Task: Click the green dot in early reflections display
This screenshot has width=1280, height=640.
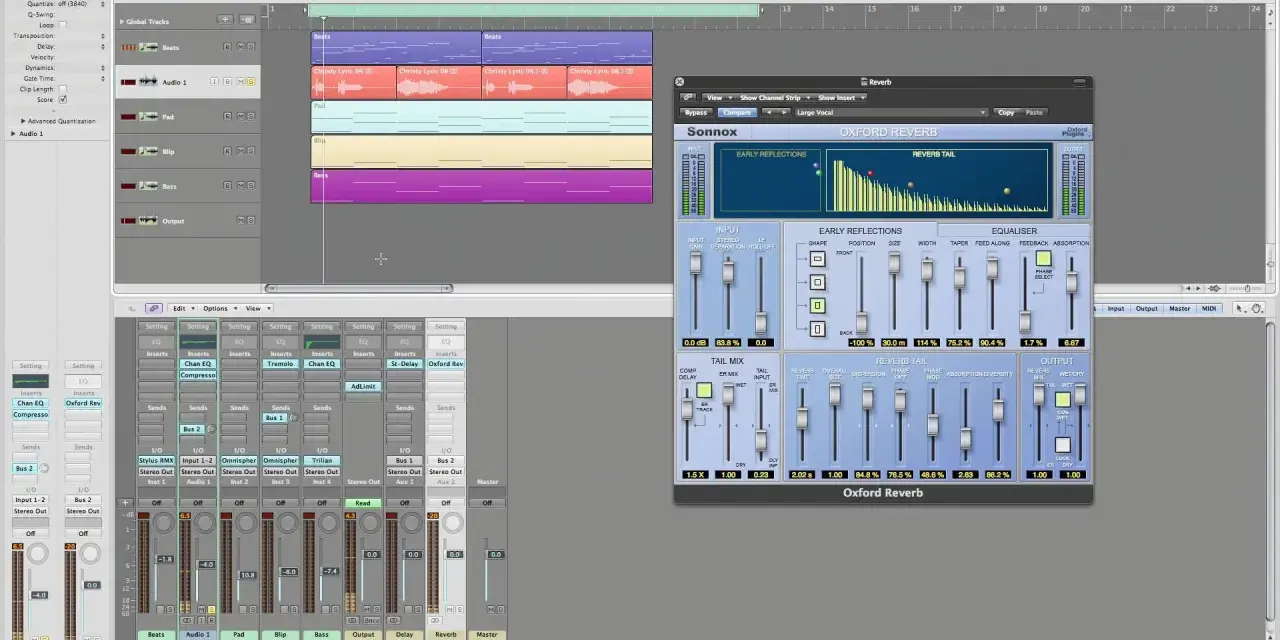Action: [x=818, y=173]
